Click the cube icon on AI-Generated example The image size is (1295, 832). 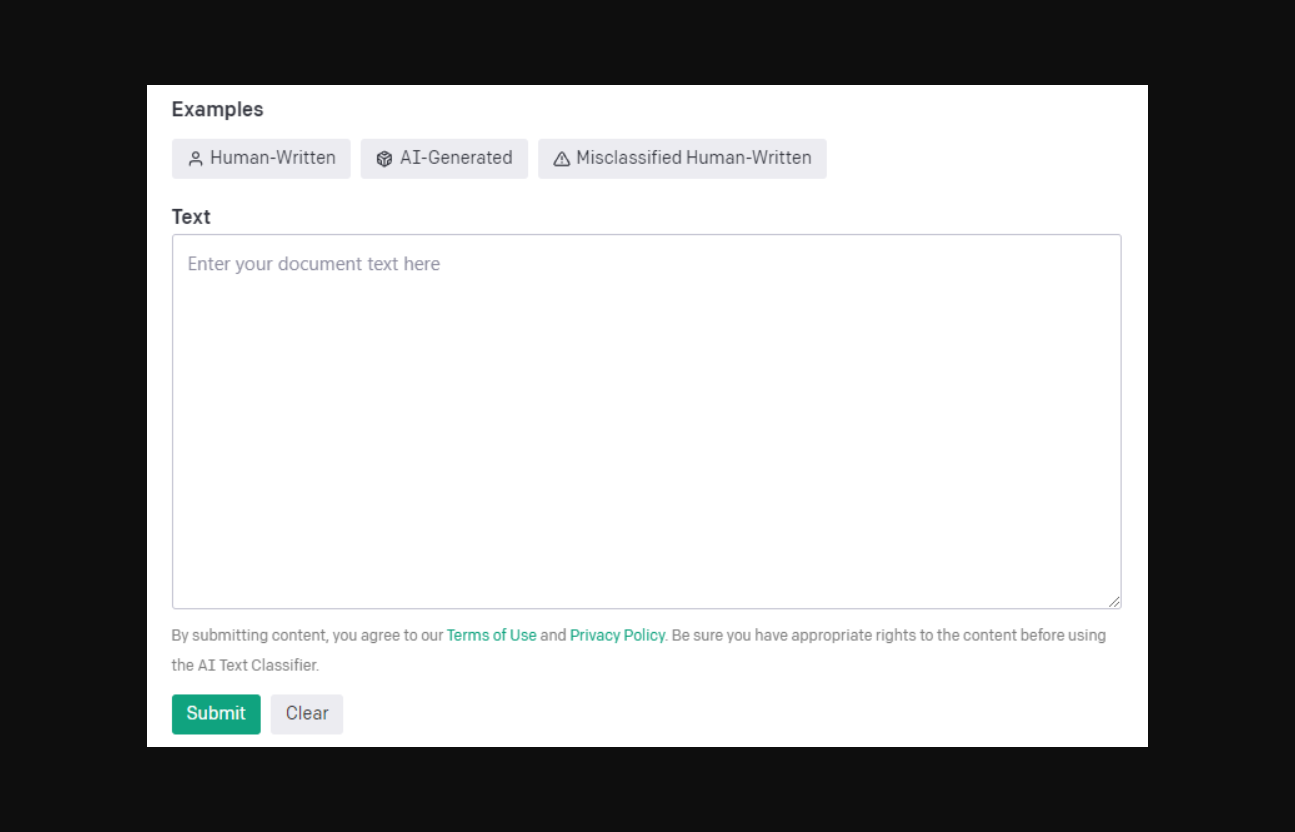384,159
